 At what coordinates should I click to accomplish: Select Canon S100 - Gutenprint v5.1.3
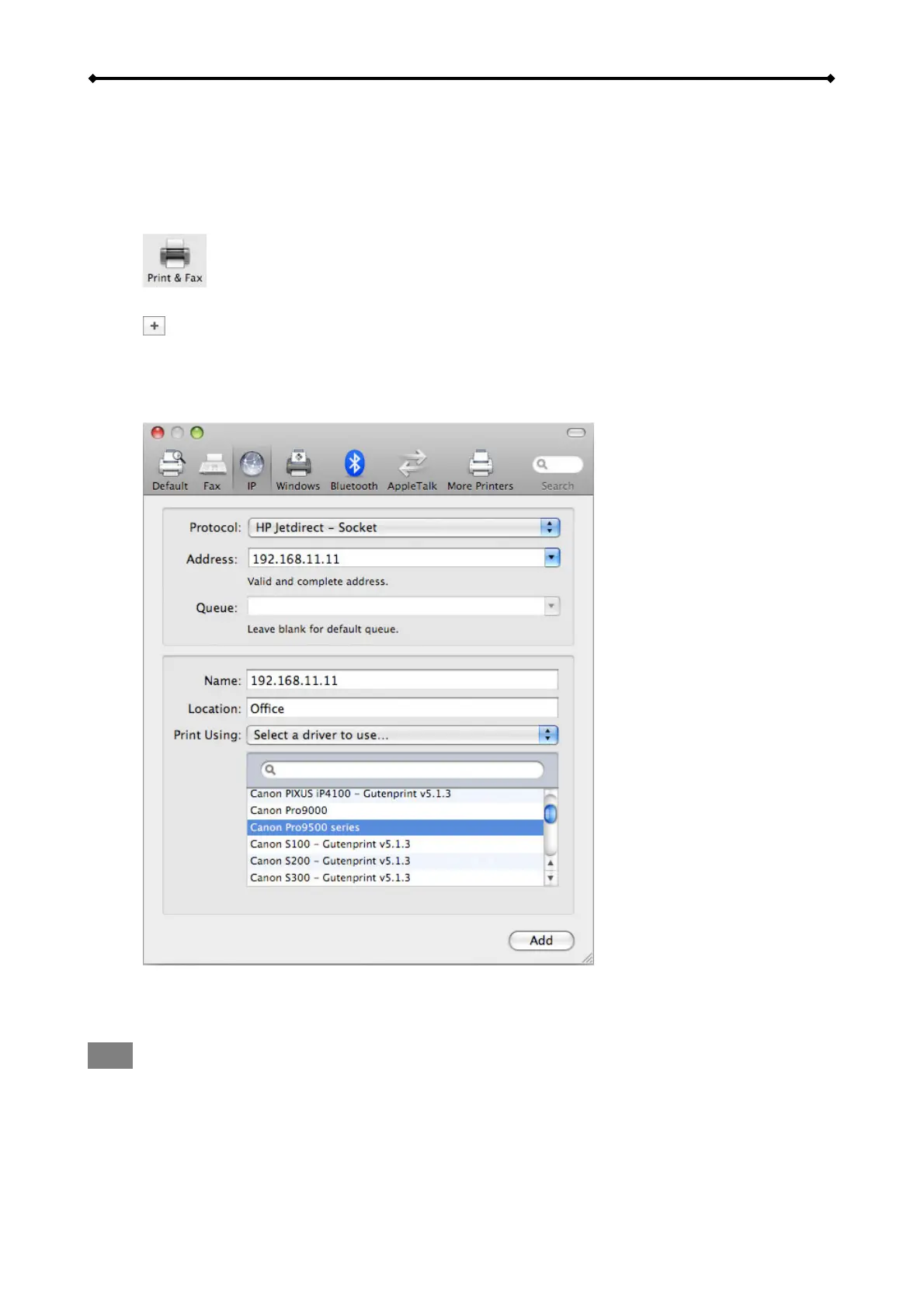coord(395,844)
